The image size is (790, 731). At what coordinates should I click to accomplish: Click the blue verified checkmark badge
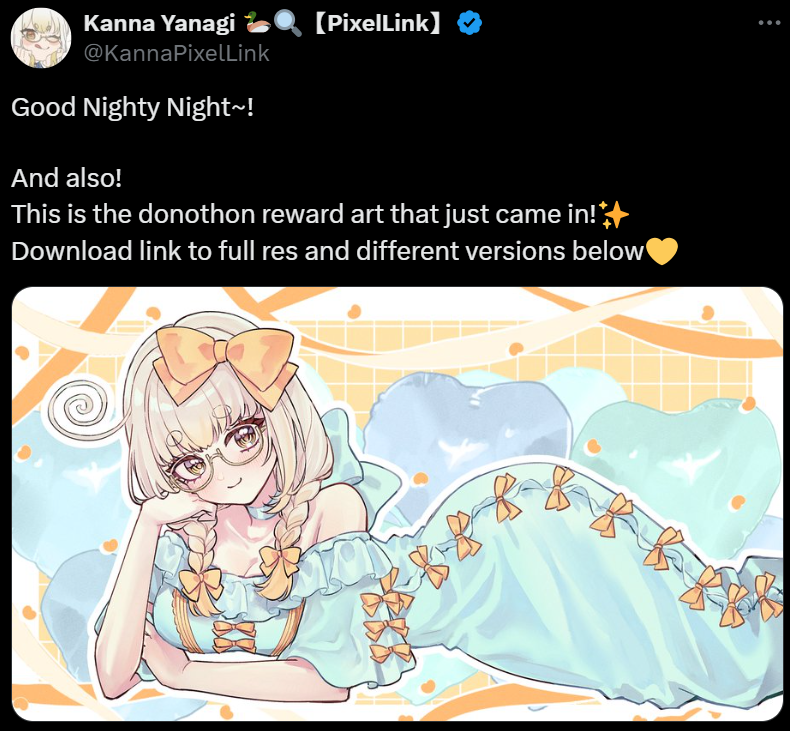[x=470, y=23]
